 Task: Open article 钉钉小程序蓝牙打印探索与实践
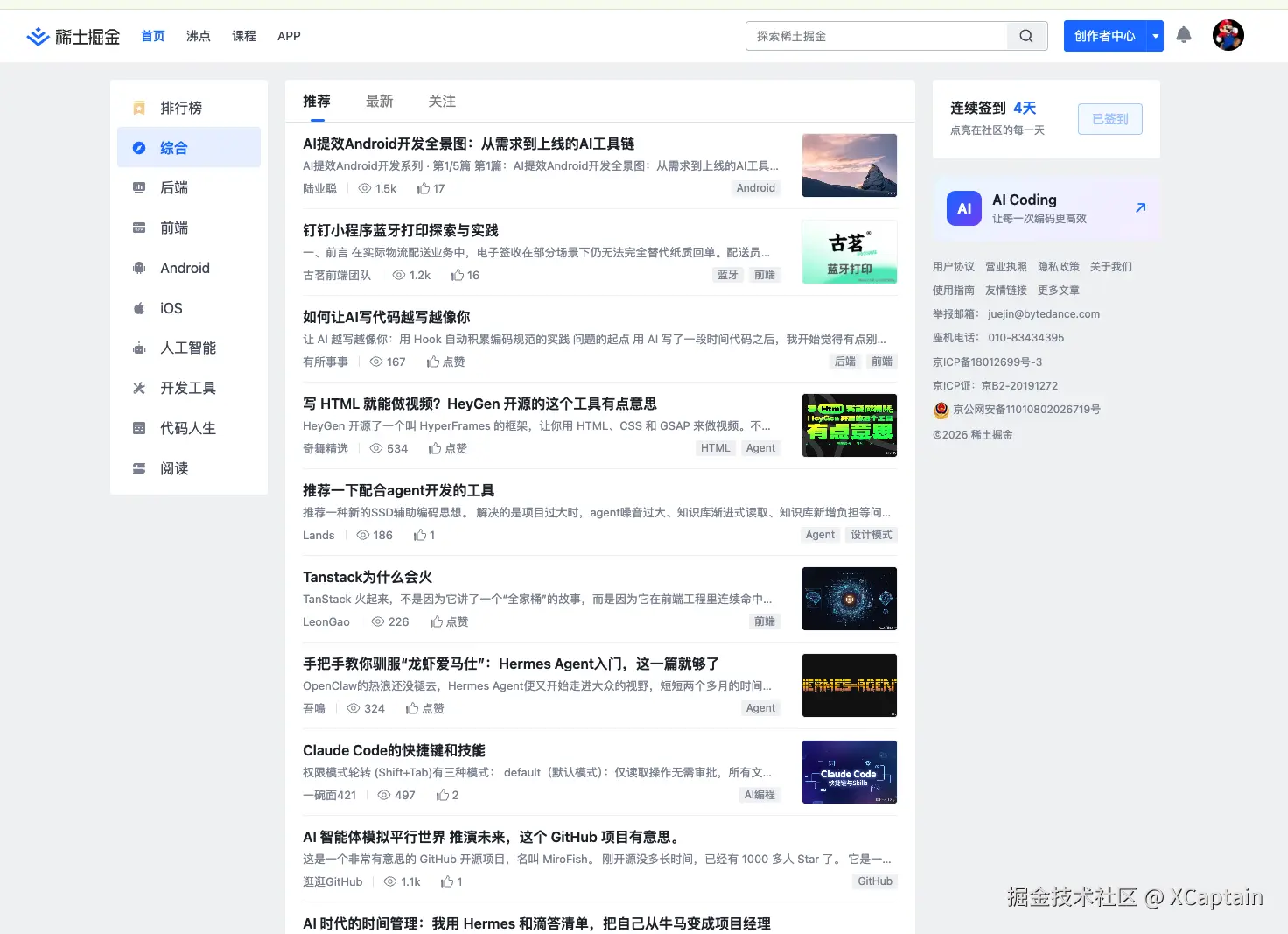tap(401, 230)
